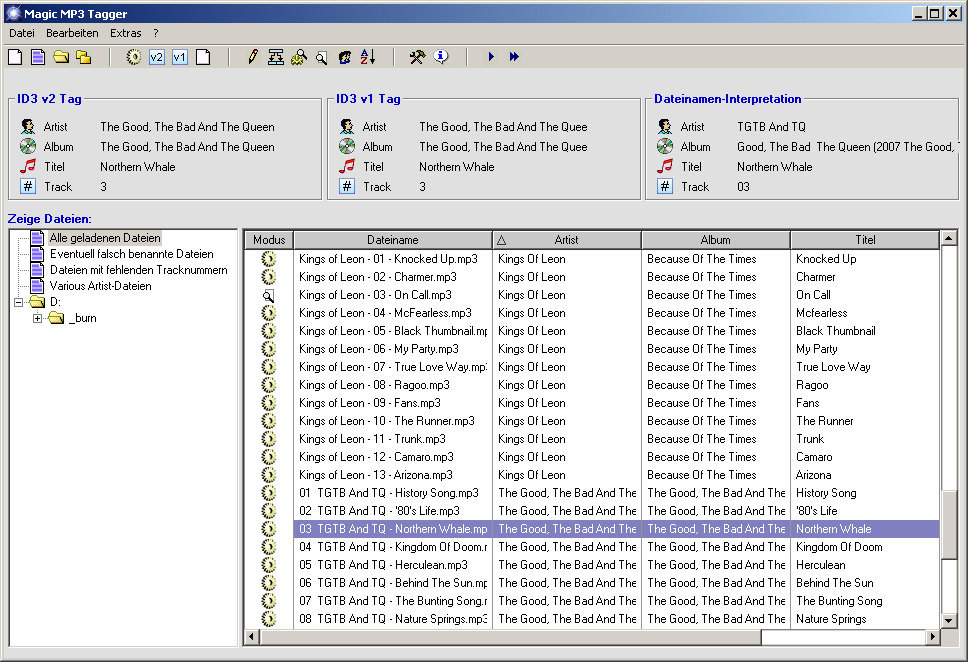The image size is (968, 662).
Task: Click the Modus gear icon for 'Camaro.mp3' row
Action: coord(268,457)
